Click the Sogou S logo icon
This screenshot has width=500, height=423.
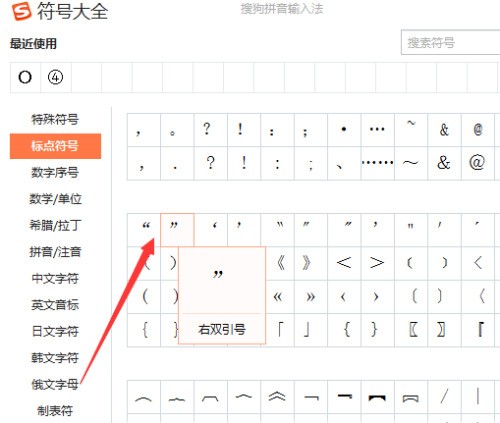click(21, 10)
